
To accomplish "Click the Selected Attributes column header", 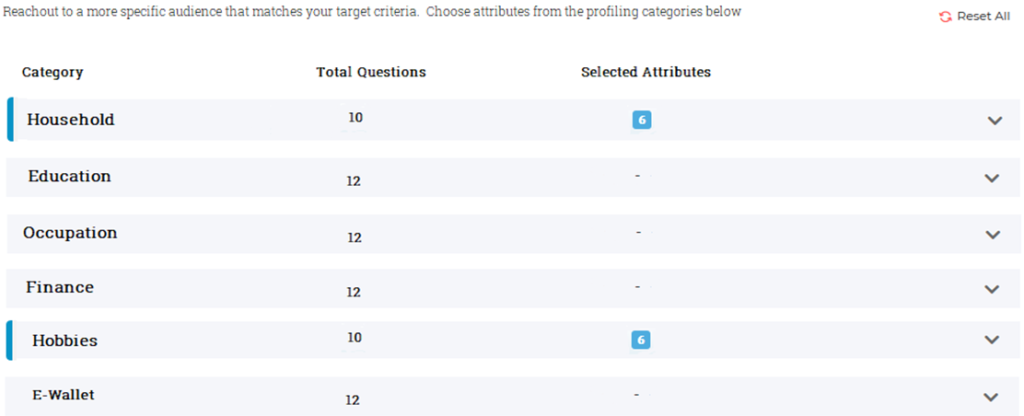I will click(x=646, y=72).
